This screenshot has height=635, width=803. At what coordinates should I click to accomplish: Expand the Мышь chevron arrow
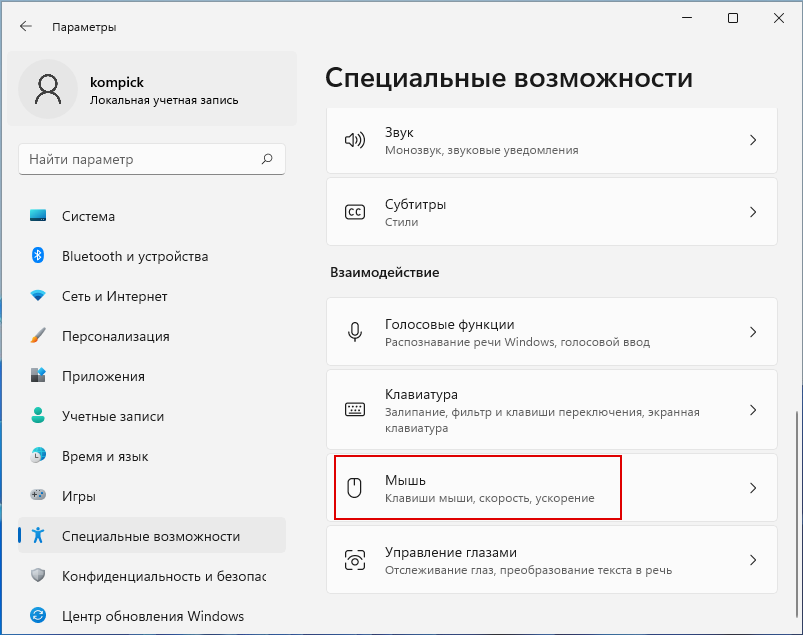(753, 488)
